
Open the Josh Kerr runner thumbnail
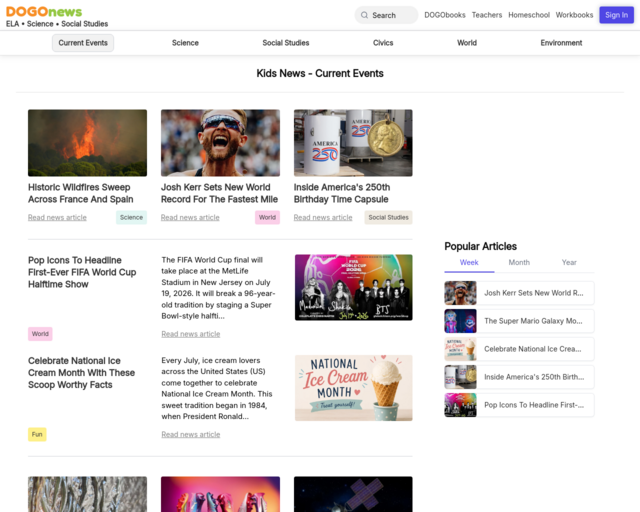(x=220, y=143)
